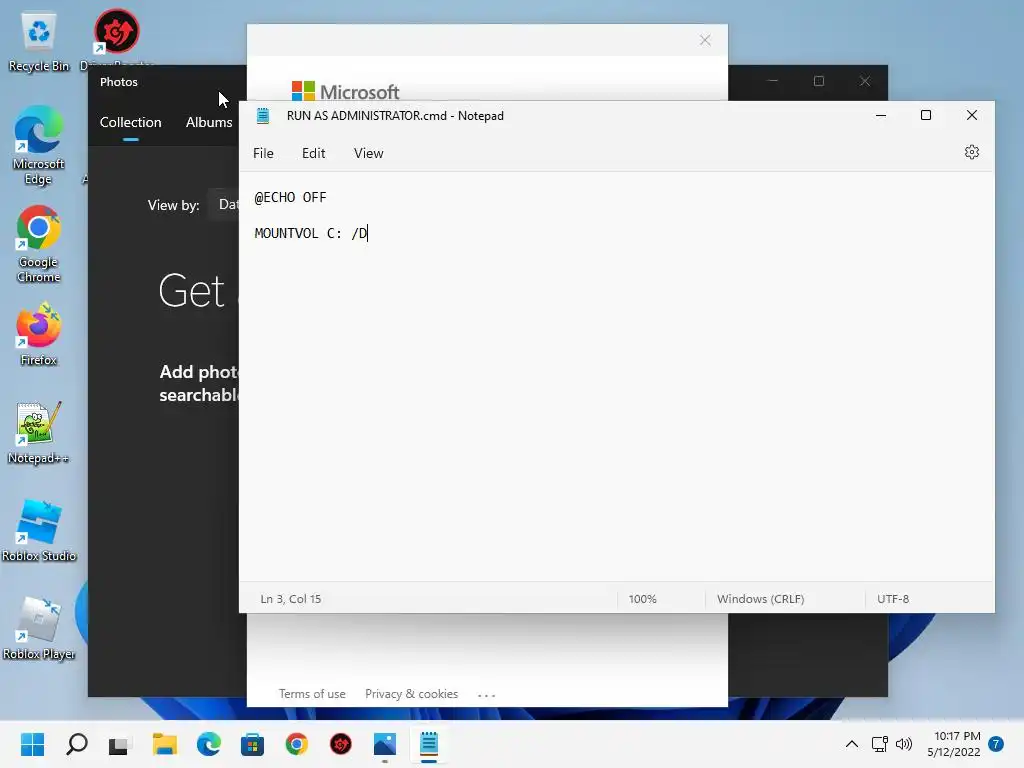1024x768 pixels.
Task: Open more options ellipsis in Microsoft dialog
Action: pos(487,695)
